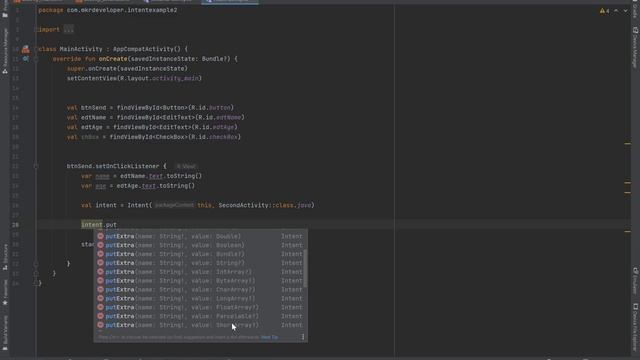Screen dimensions: 640x360
Task: Open the Device File Explorer panel
Action: pyautogui.click(x=635, y=327)
